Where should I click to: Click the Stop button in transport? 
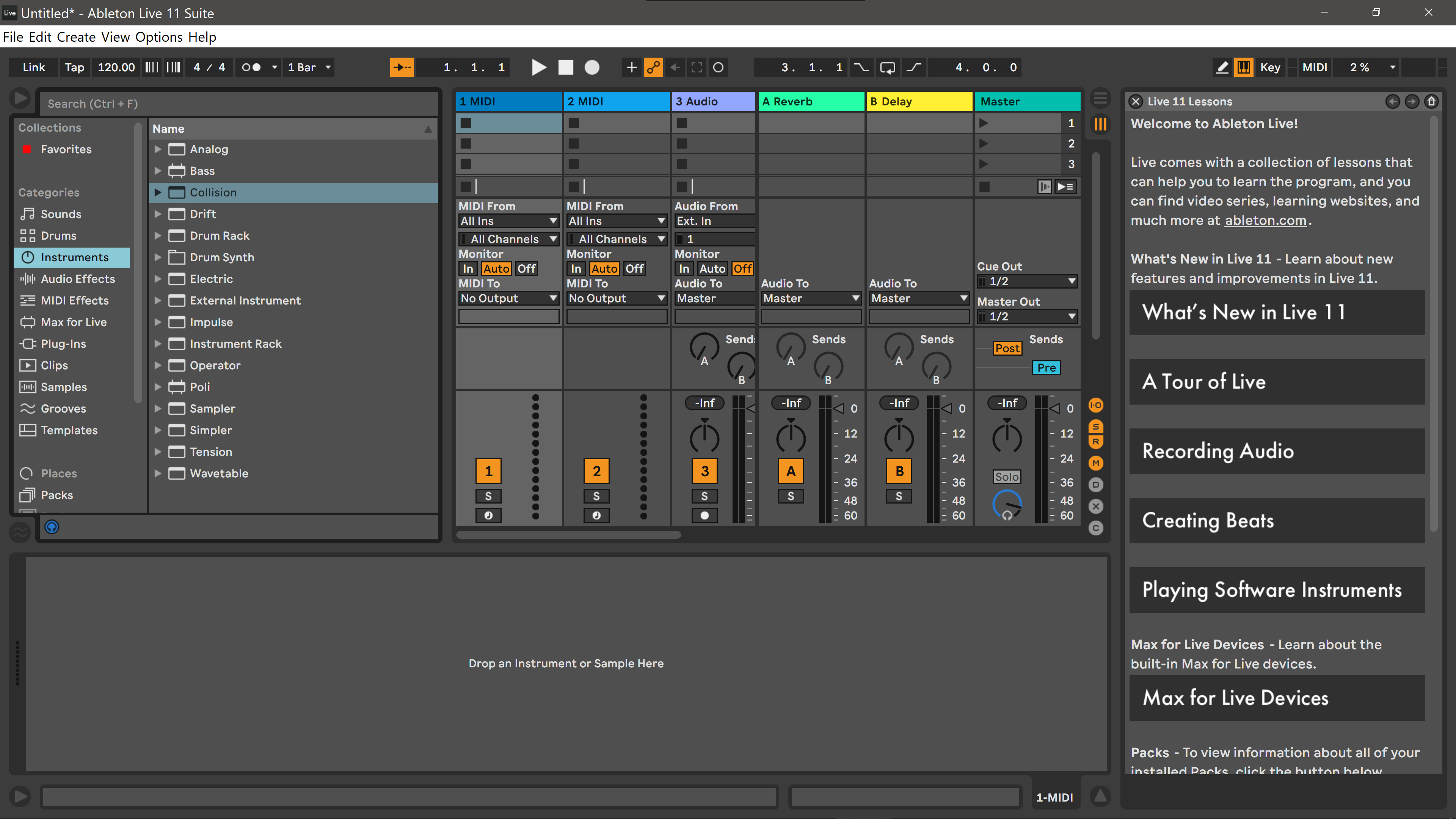coord(565,67)
